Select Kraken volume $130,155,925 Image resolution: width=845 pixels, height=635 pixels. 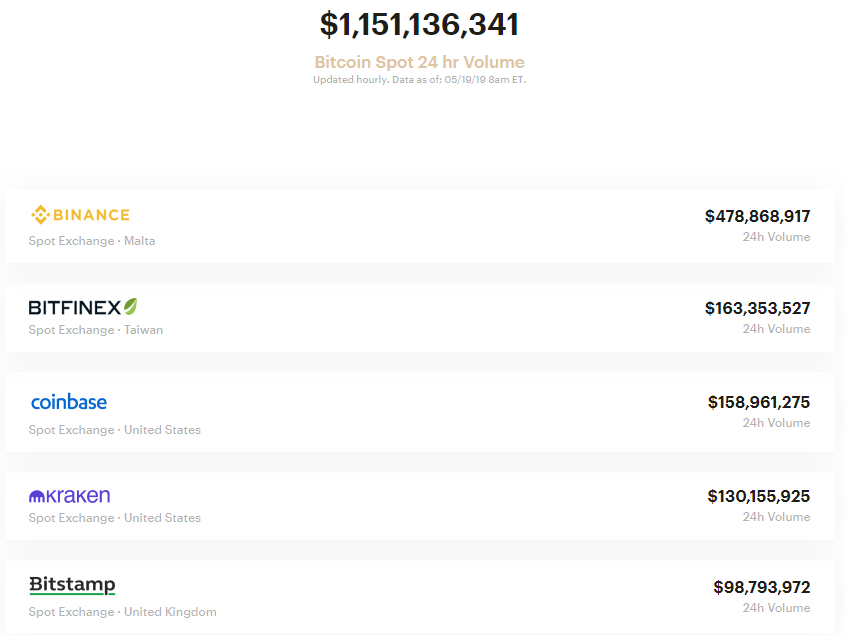click(x=758, y=496)
